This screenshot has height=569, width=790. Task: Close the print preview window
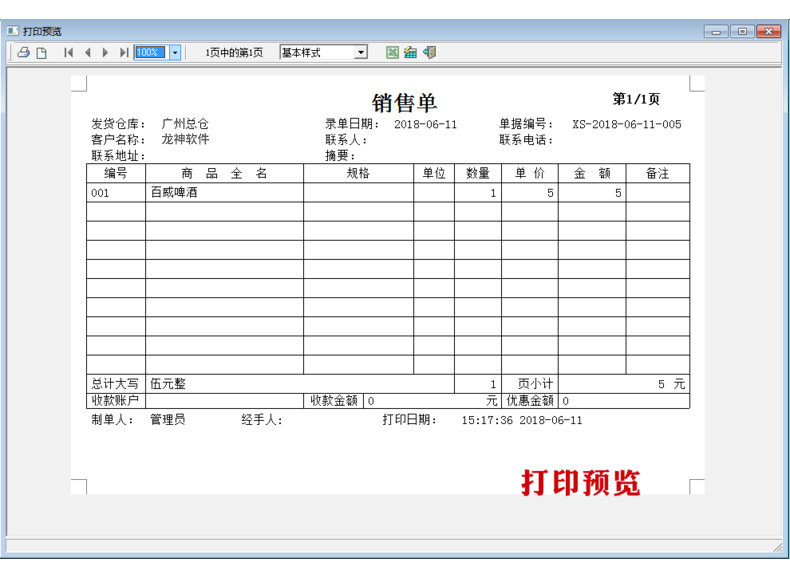pyautogui.click(x=768, y=31)
